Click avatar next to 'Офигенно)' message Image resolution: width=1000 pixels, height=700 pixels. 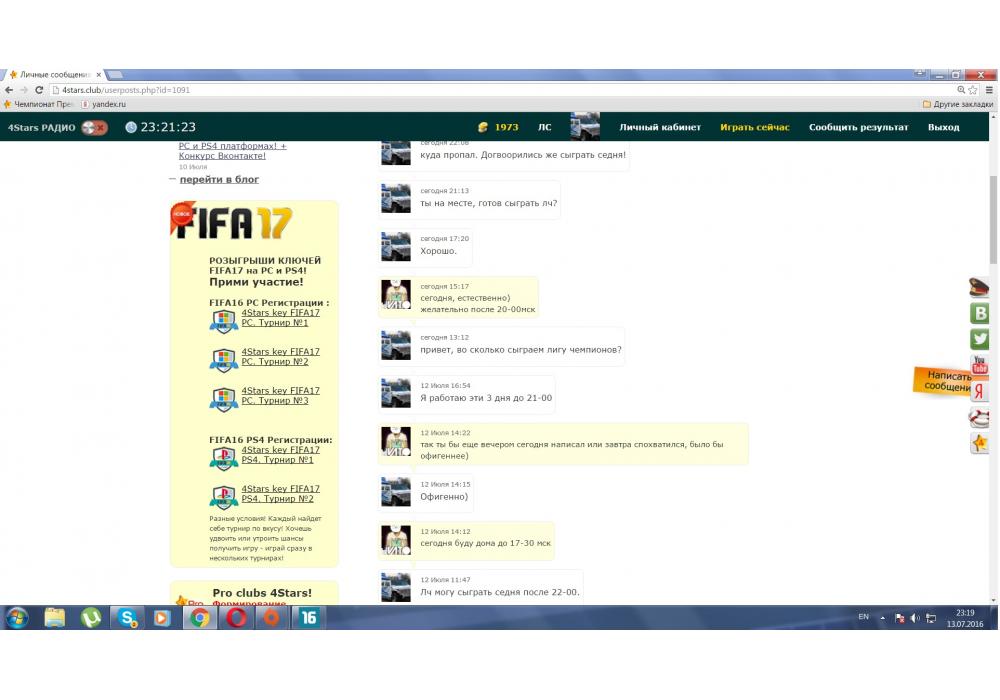[396, 492]
